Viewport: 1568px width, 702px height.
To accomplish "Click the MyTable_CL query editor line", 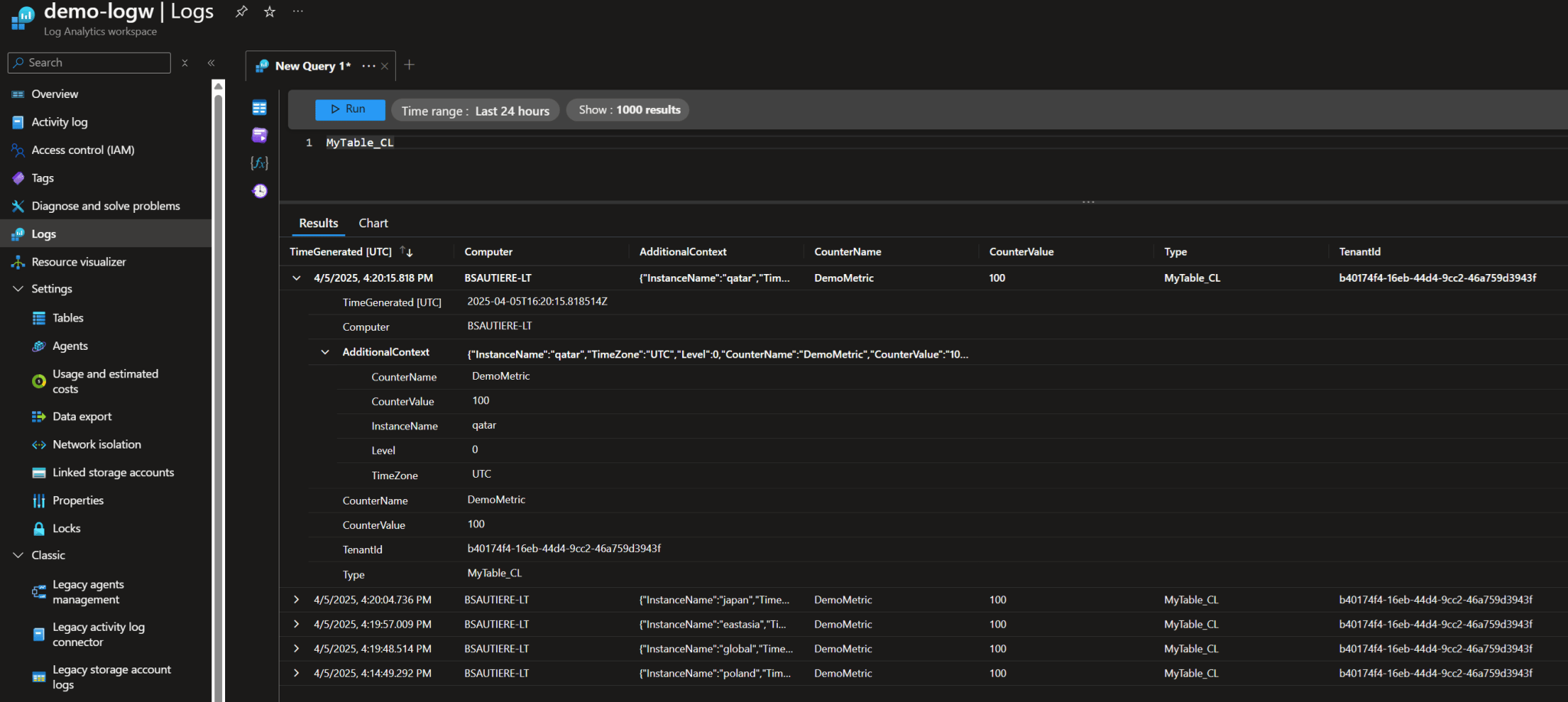I will pyautogui.click(x=360, y=142).
